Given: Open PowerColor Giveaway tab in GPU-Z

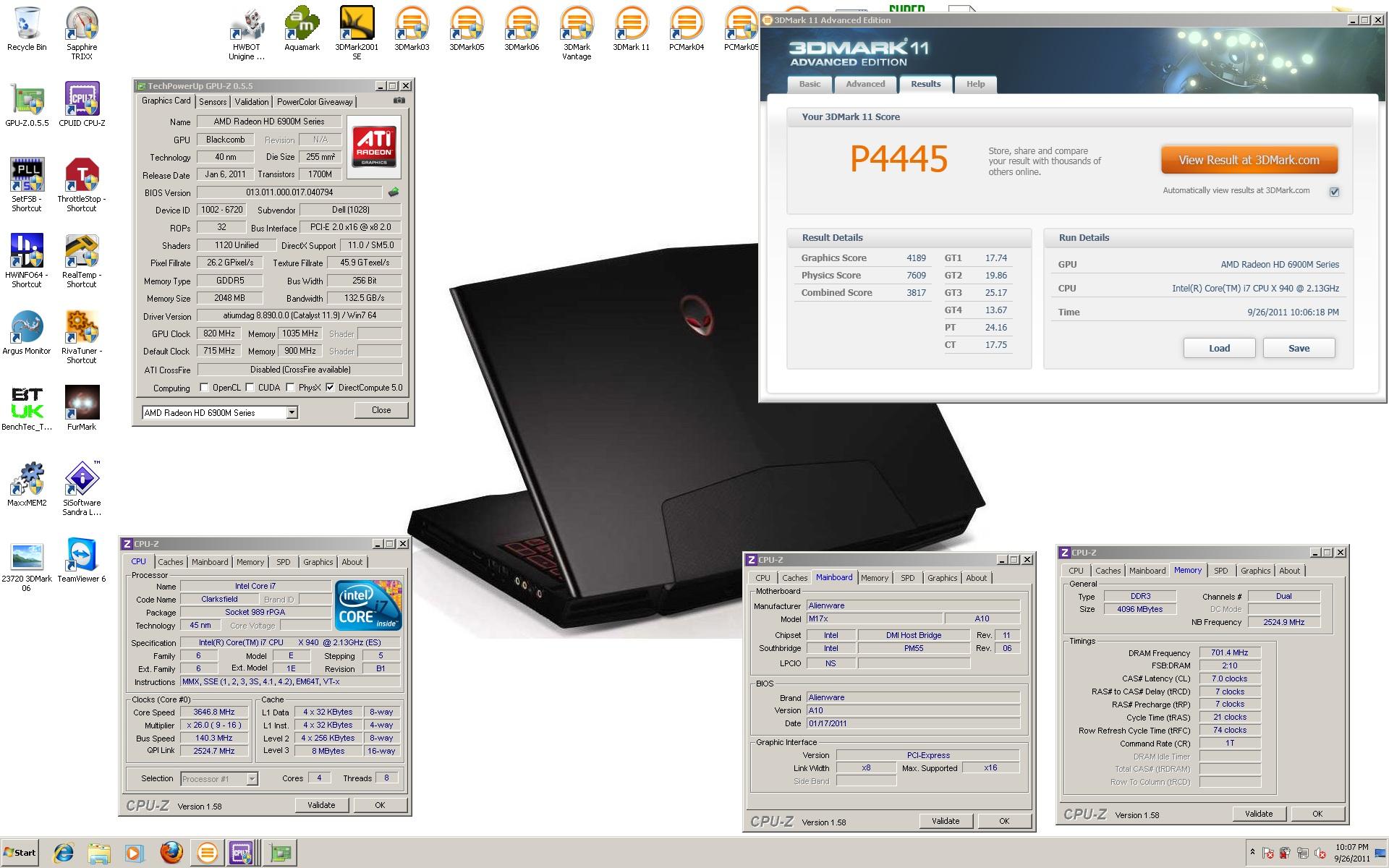Looking at the screenshot, I should tap(315, 102).
